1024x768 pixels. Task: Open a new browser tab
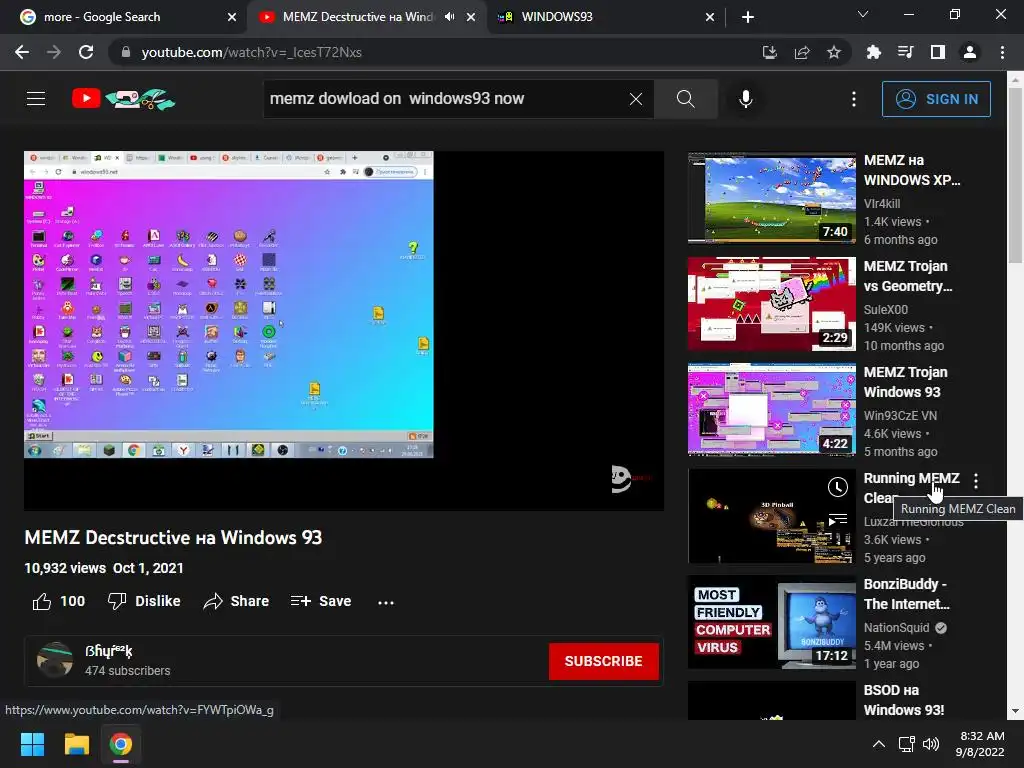point(748,18)
